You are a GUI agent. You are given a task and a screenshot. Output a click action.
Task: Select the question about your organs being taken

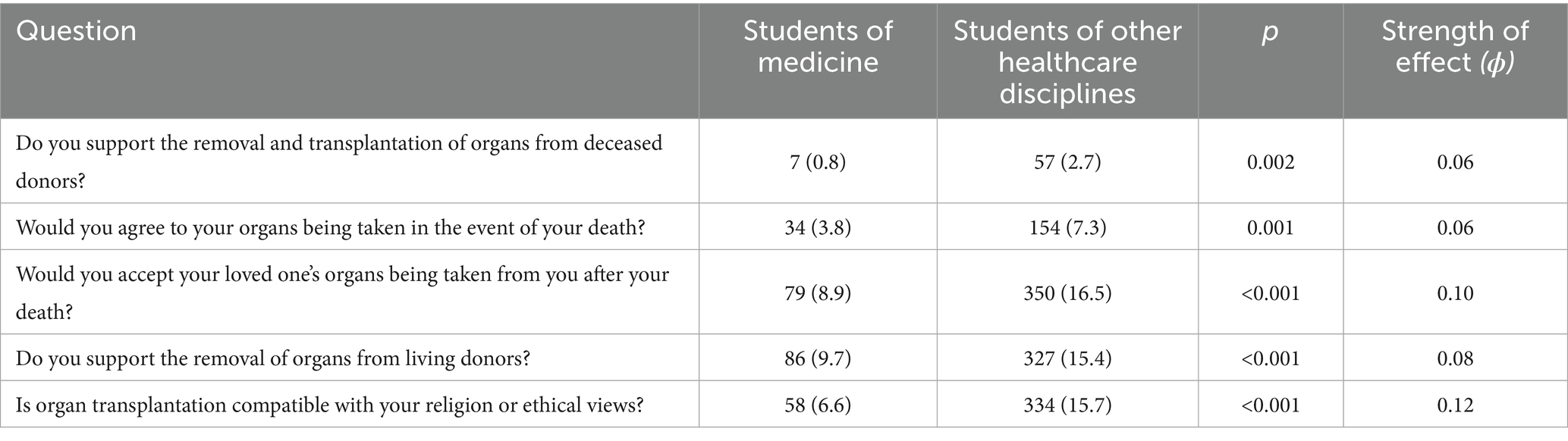(330, 227)
